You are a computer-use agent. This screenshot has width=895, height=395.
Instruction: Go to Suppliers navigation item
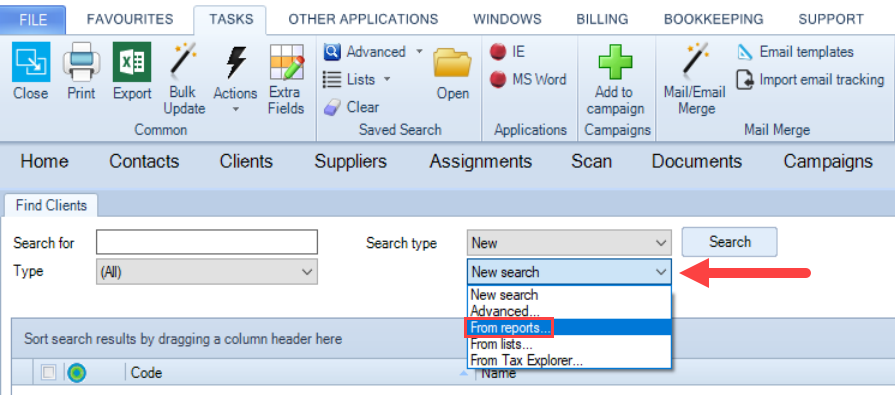350,162
